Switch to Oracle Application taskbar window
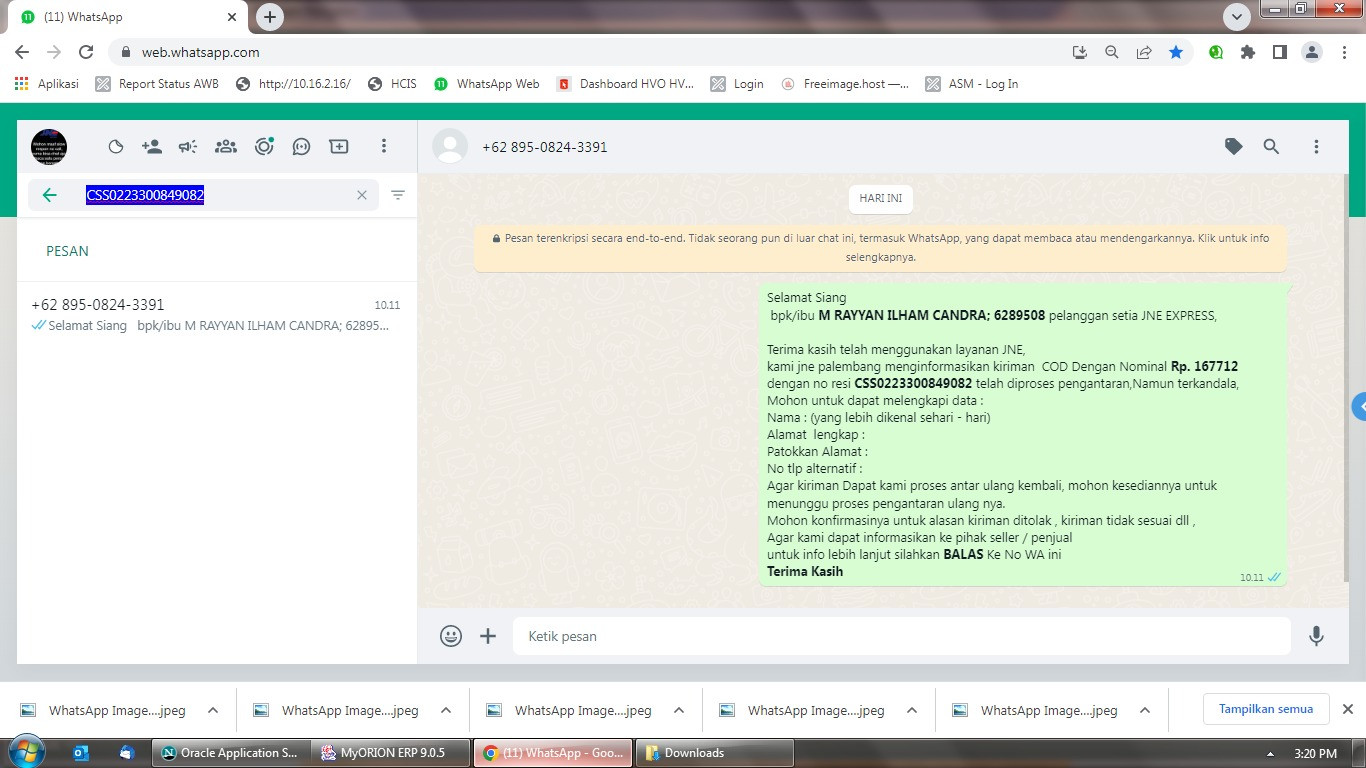This screenshot has width=1366, height=768. click(230, 753)
